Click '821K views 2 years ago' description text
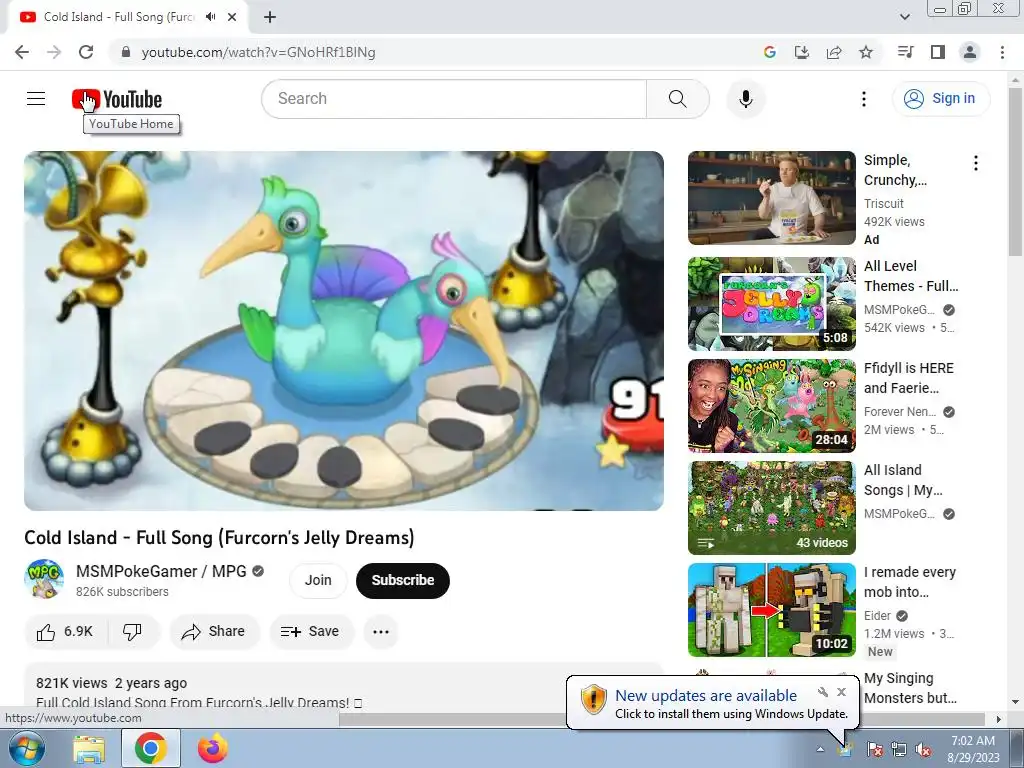This screenshot has width=1024, height=768. [111, 683]
